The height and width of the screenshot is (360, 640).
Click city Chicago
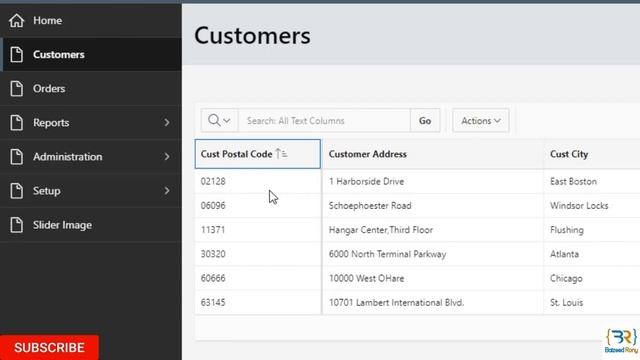coord(566,278)
